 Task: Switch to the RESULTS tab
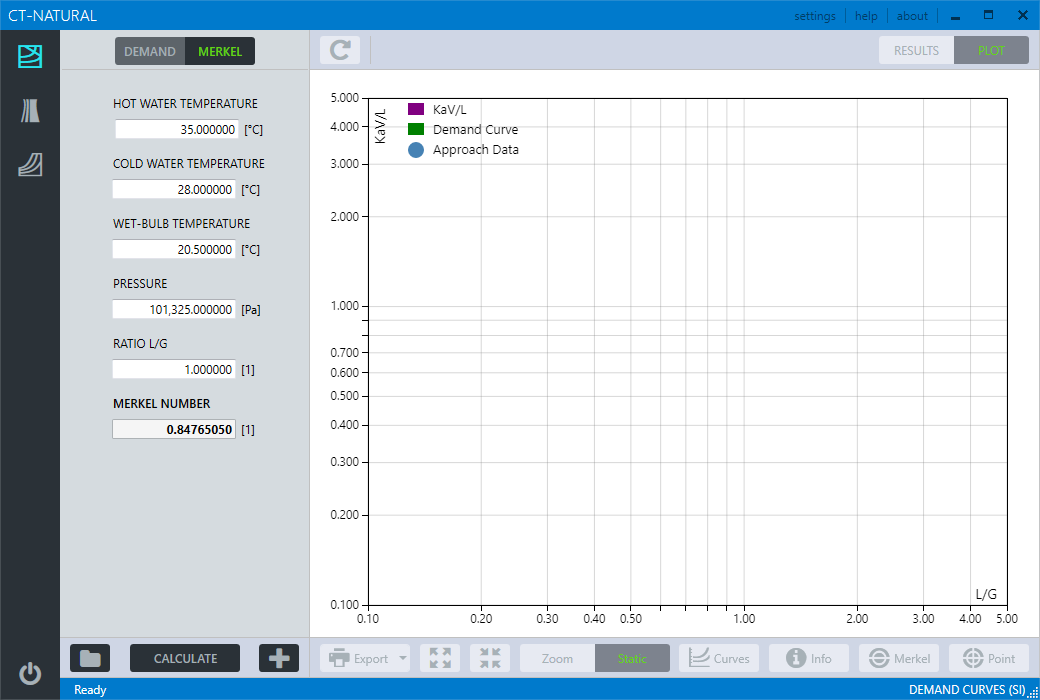[916, 50]
